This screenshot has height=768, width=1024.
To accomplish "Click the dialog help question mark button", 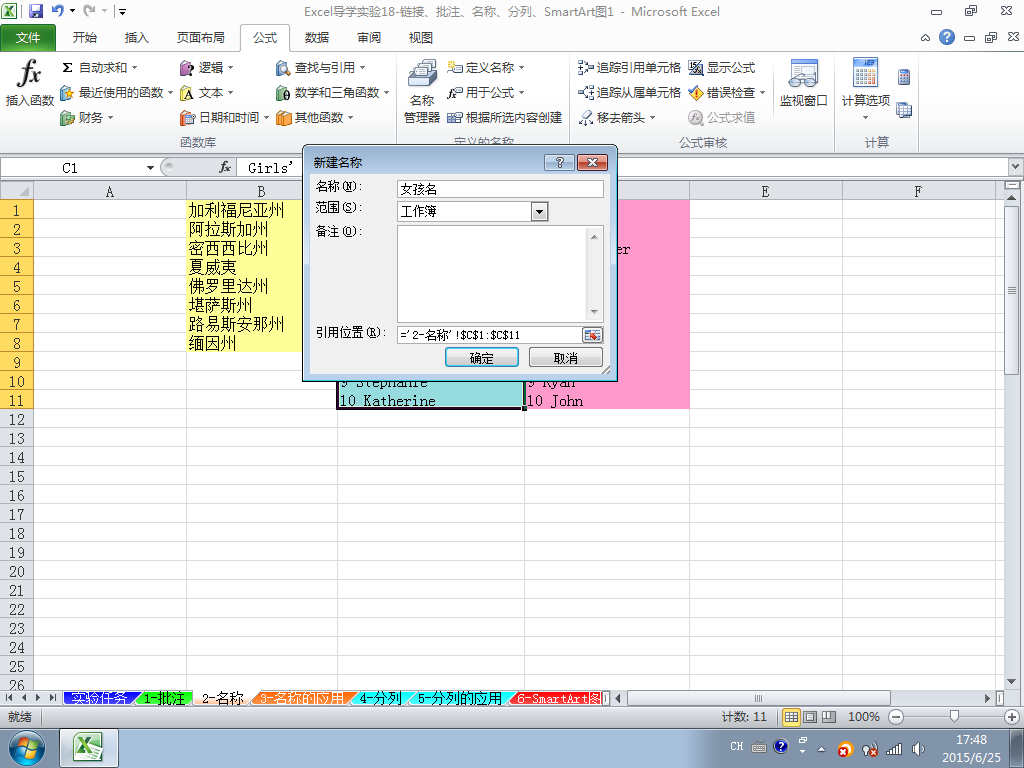I will tap(560, 163).
